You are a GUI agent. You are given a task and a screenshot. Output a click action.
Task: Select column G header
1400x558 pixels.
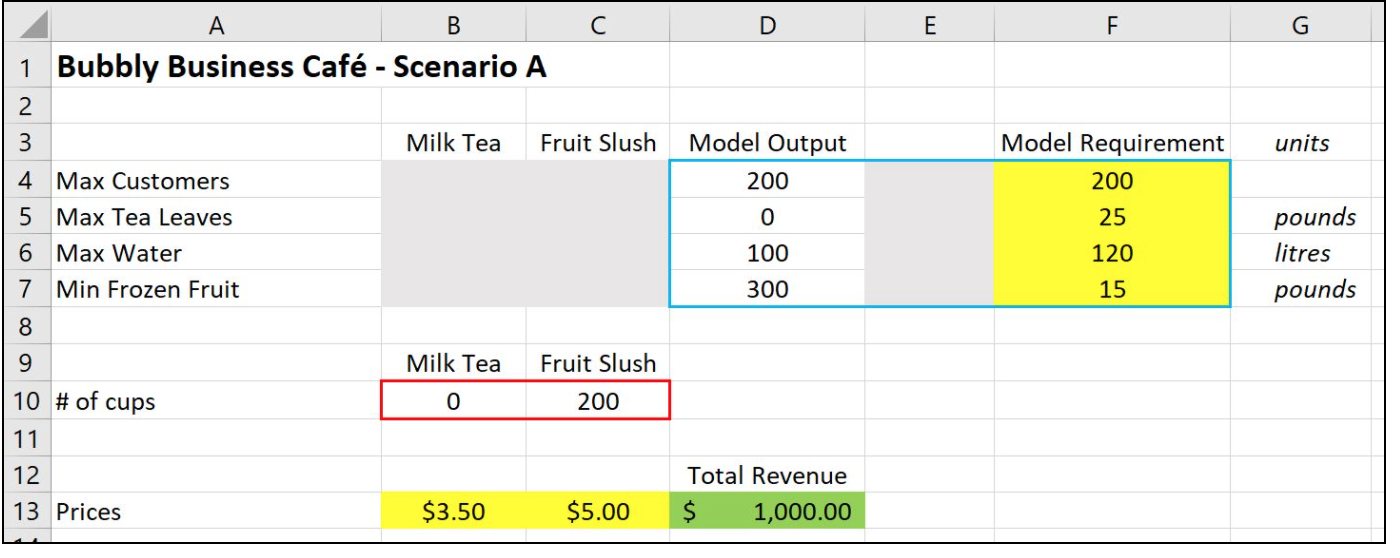point(1300,27)
